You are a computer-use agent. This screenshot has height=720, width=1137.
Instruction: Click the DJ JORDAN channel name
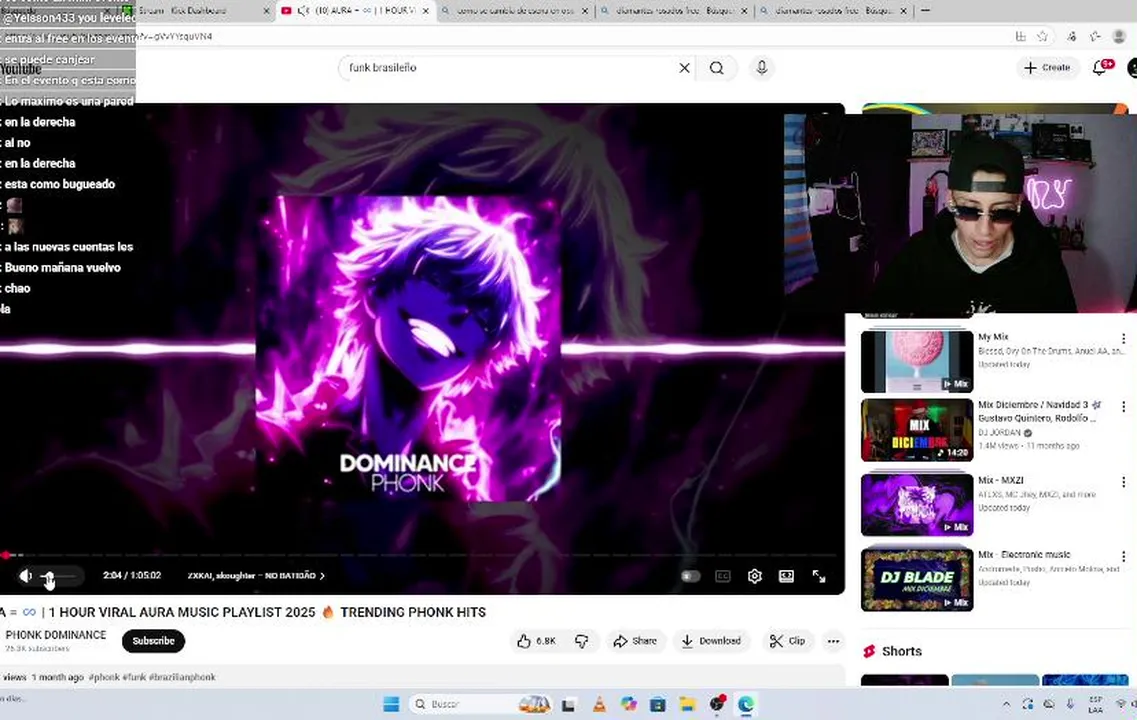(999, 433)
